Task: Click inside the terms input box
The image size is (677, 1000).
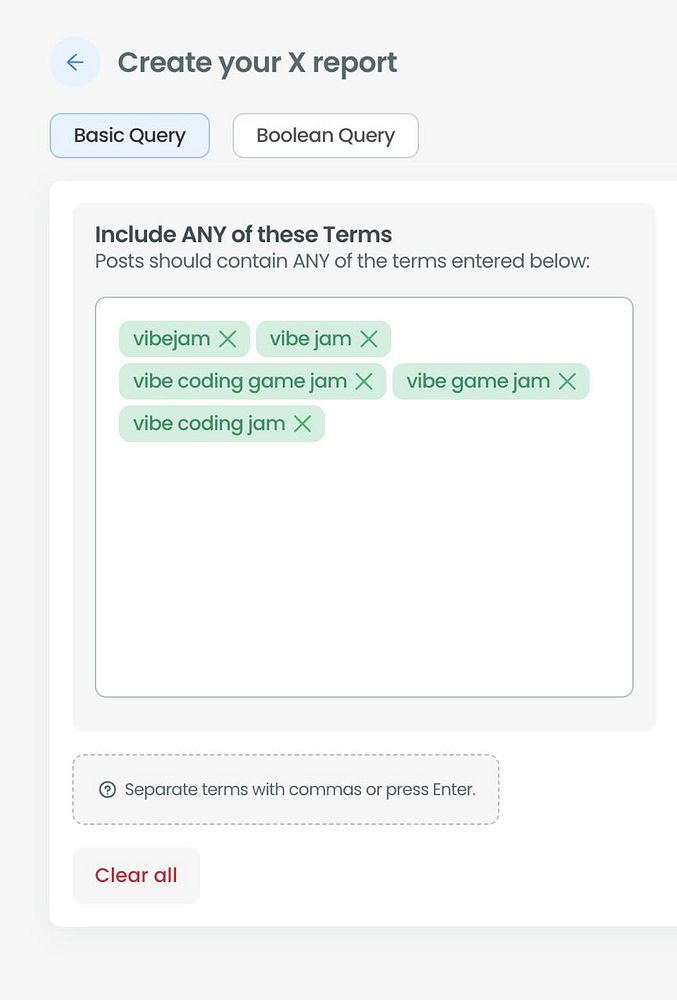Action: point(364,570)
